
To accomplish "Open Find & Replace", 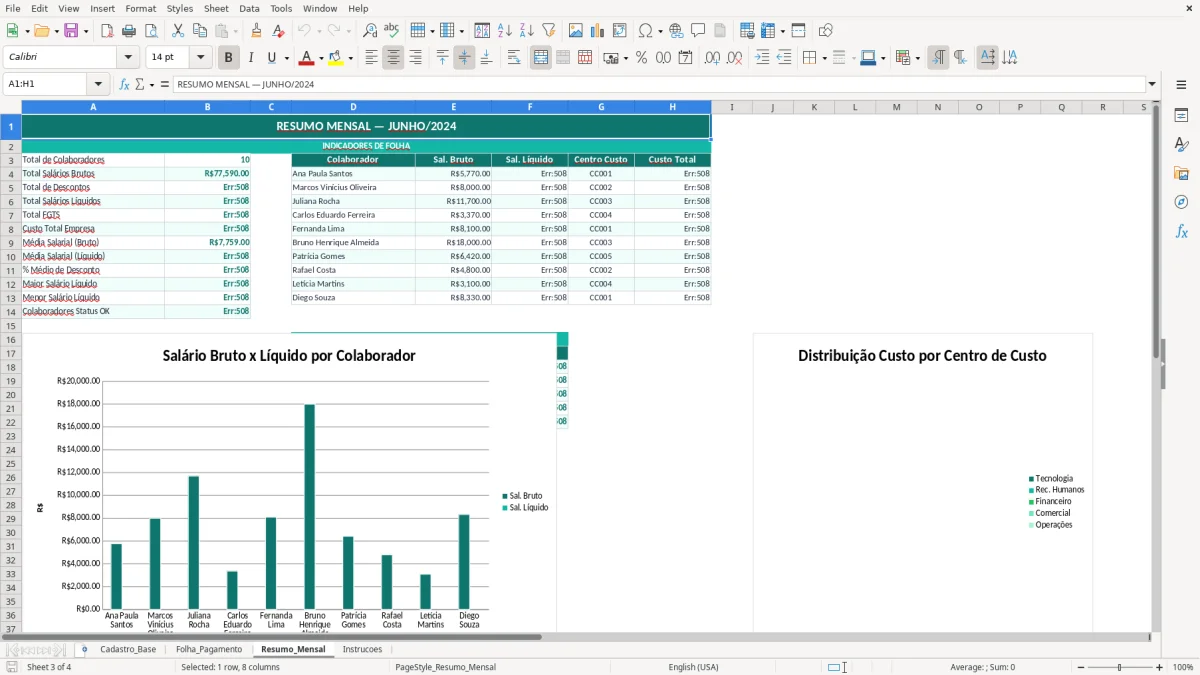I will pyautogui.click(x=370, y=31).
